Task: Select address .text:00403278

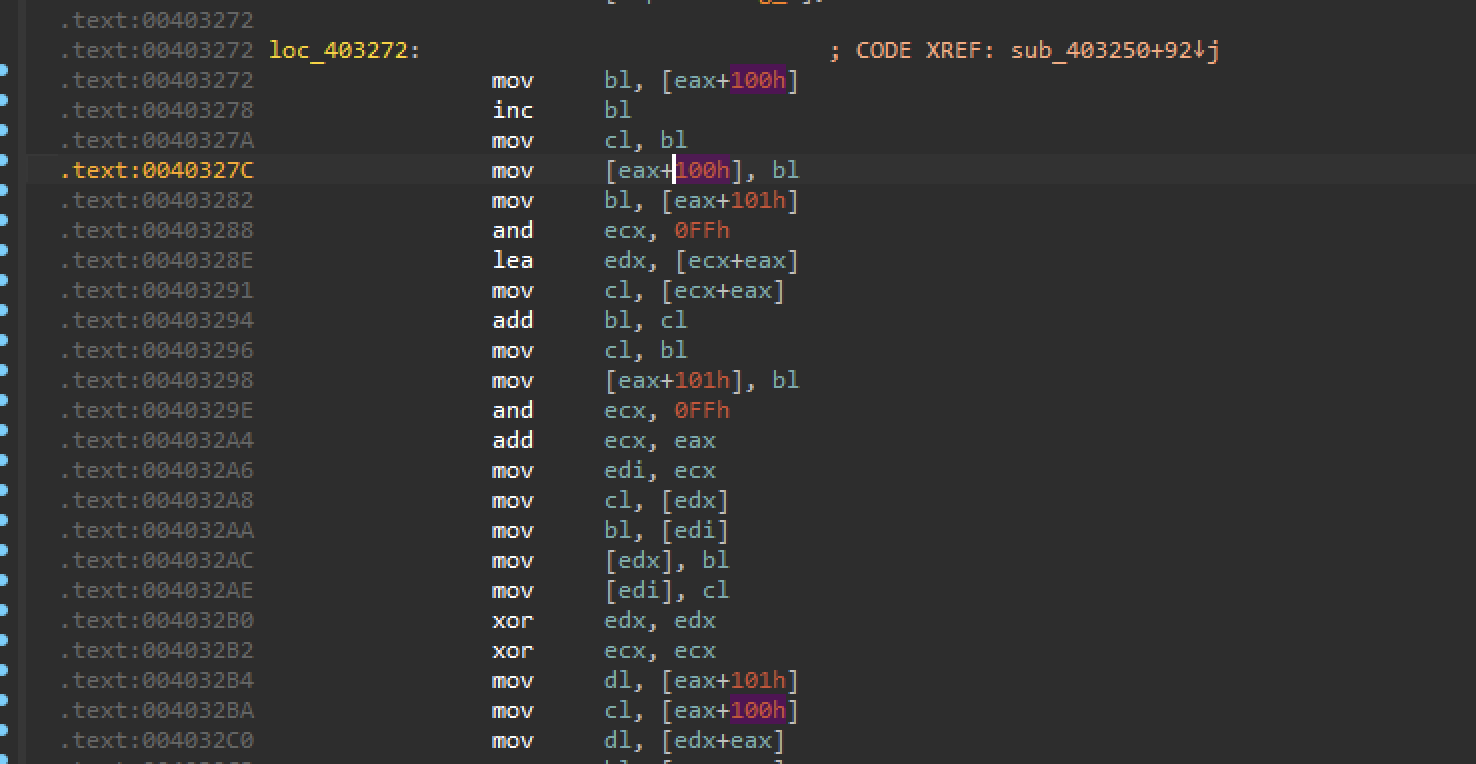Action: click(x=157, y=110)
